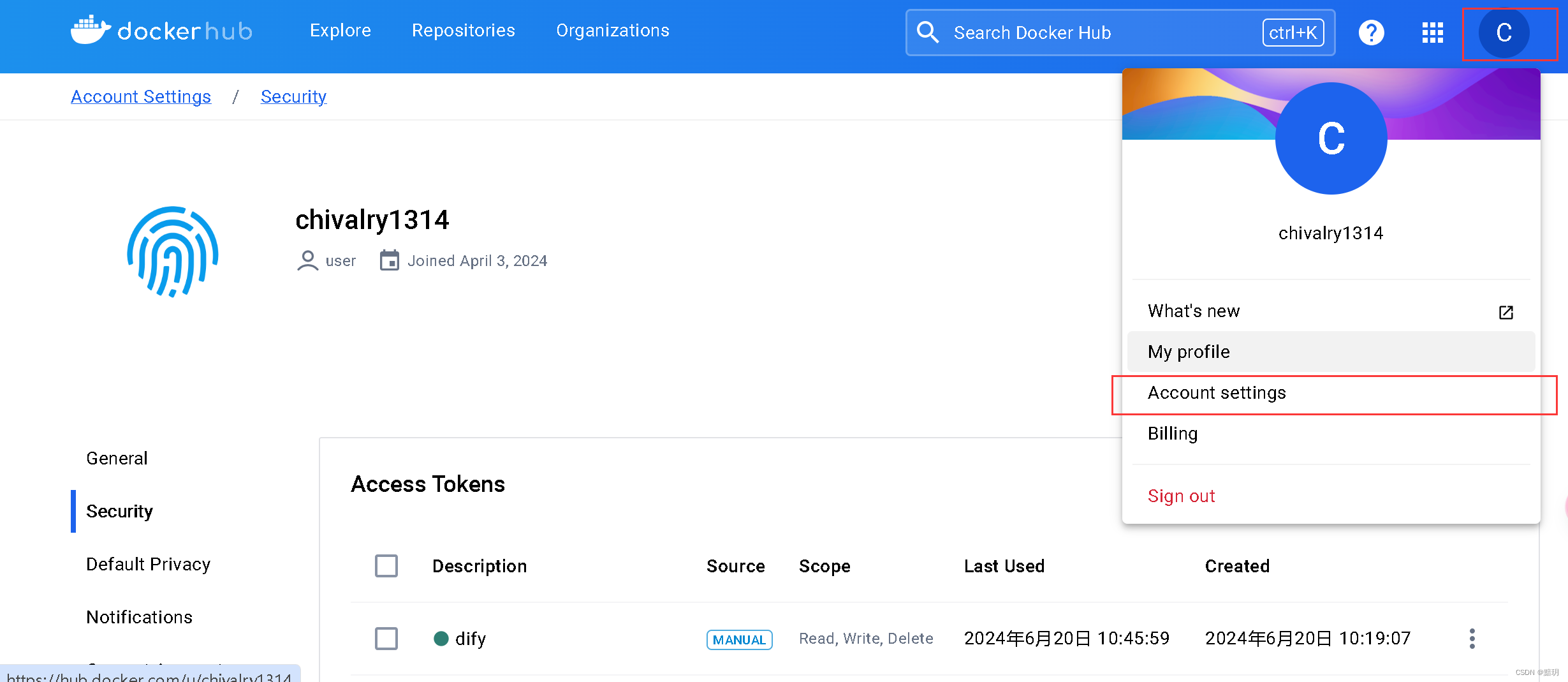The image size is (1568, 682).
Task: Click the ctrl+K shortcut badge
Action: 1293,33
